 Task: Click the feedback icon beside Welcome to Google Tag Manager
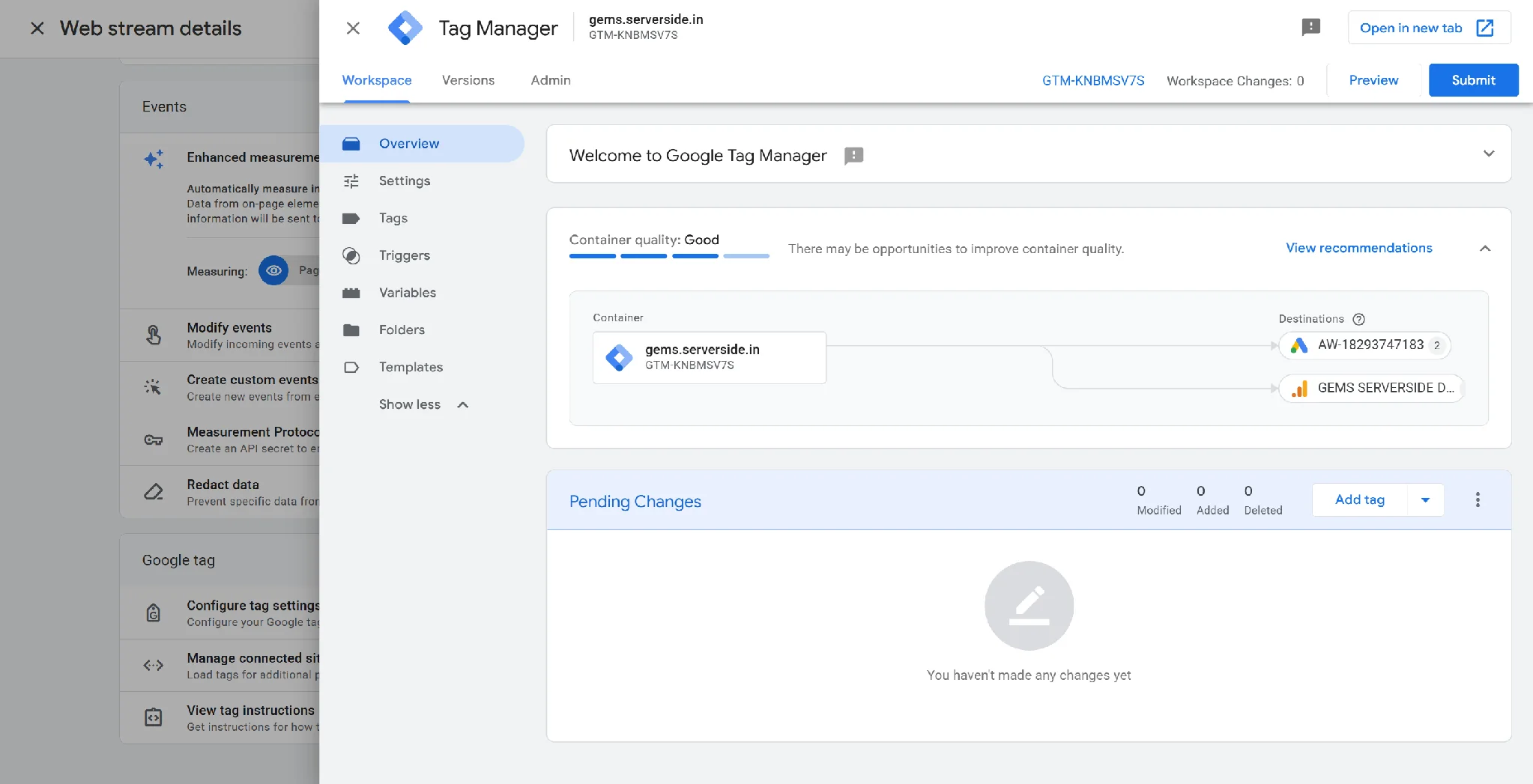pos(853,155)
